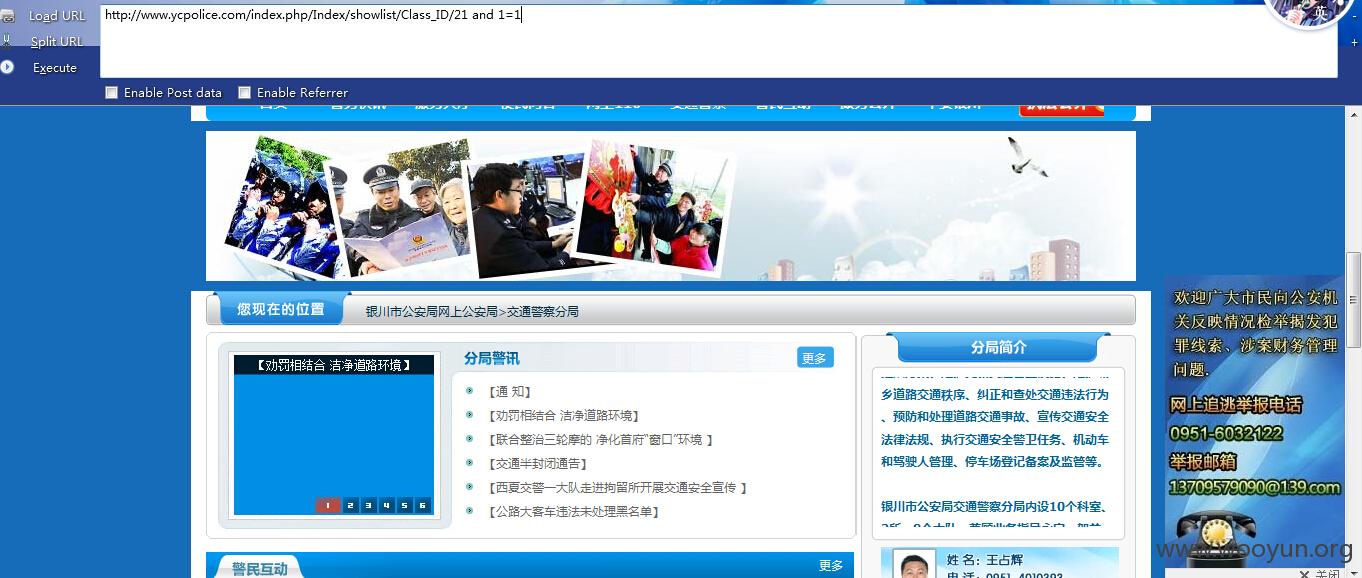Click bullet icon beside 【交通半封闭通告】
The width and height of the screenshot is (1362, 578).
(x=470, y=463)
